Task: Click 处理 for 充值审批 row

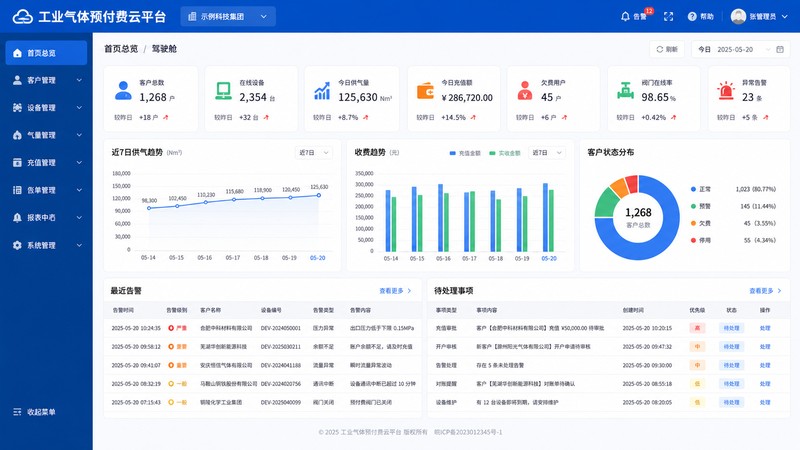Action: 765,328
